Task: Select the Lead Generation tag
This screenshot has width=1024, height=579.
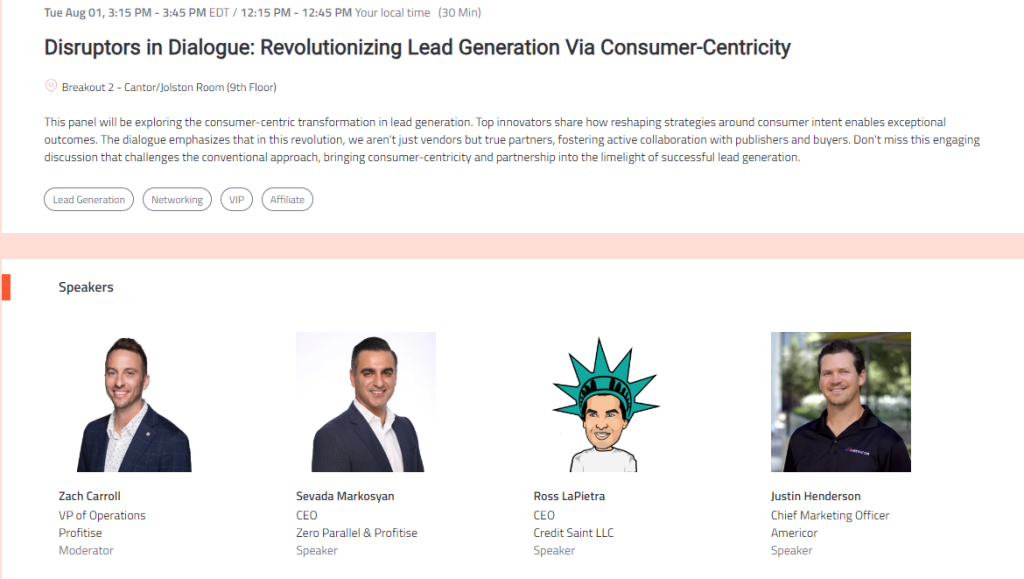Action: click(x=89, y=200)
